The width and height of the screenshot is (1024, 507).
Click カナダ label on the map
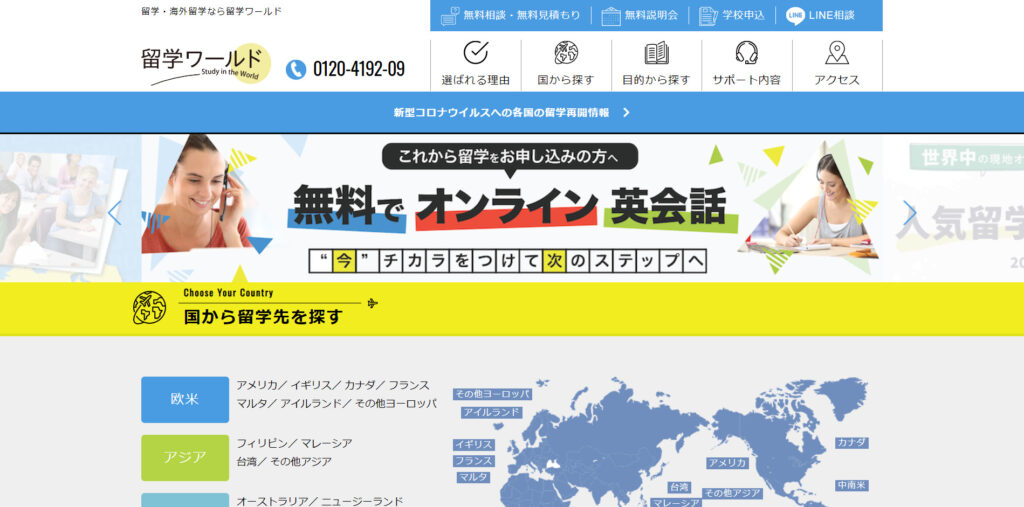tap(852, 442)
